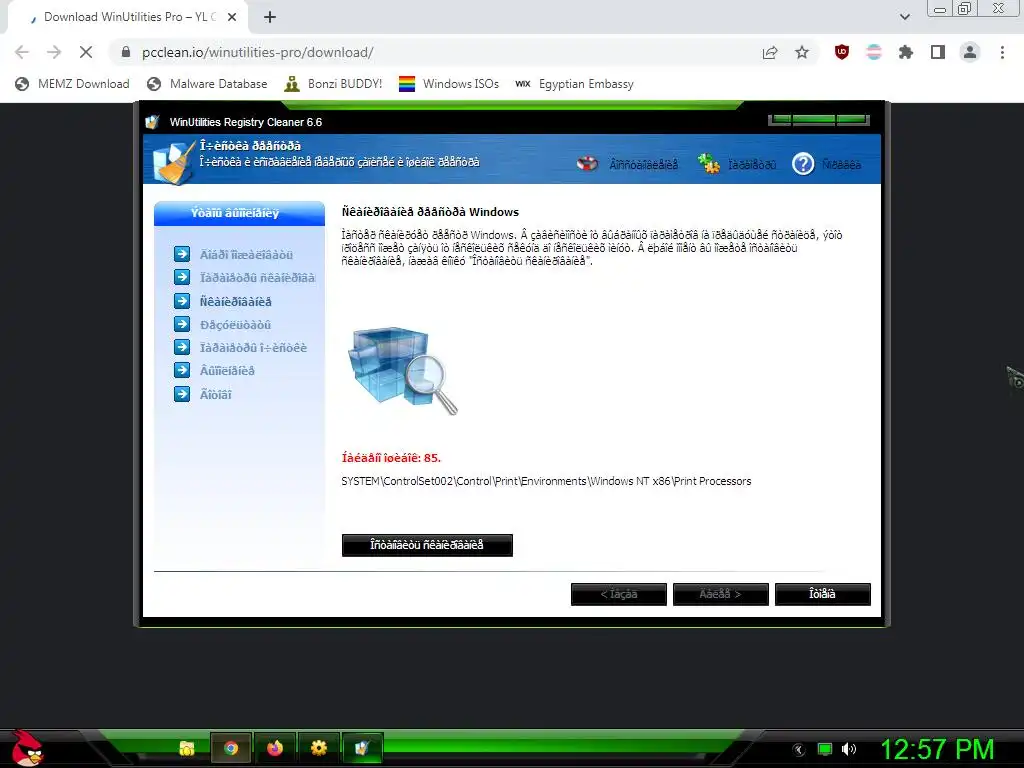Select the Download WinUtilities Pro tab

point(127,17)
